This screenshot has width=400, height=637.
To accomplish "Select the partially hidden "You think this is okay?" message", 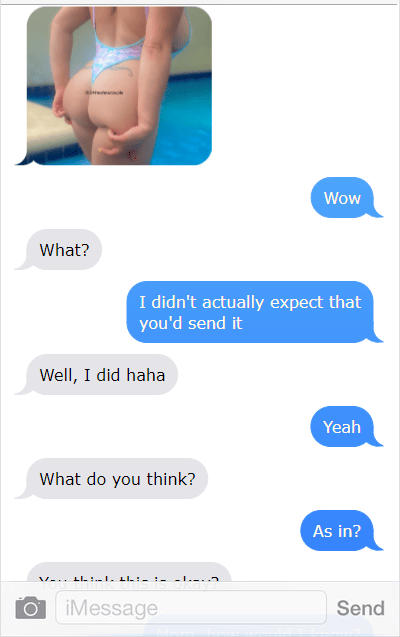I will [x=129, y=573].
